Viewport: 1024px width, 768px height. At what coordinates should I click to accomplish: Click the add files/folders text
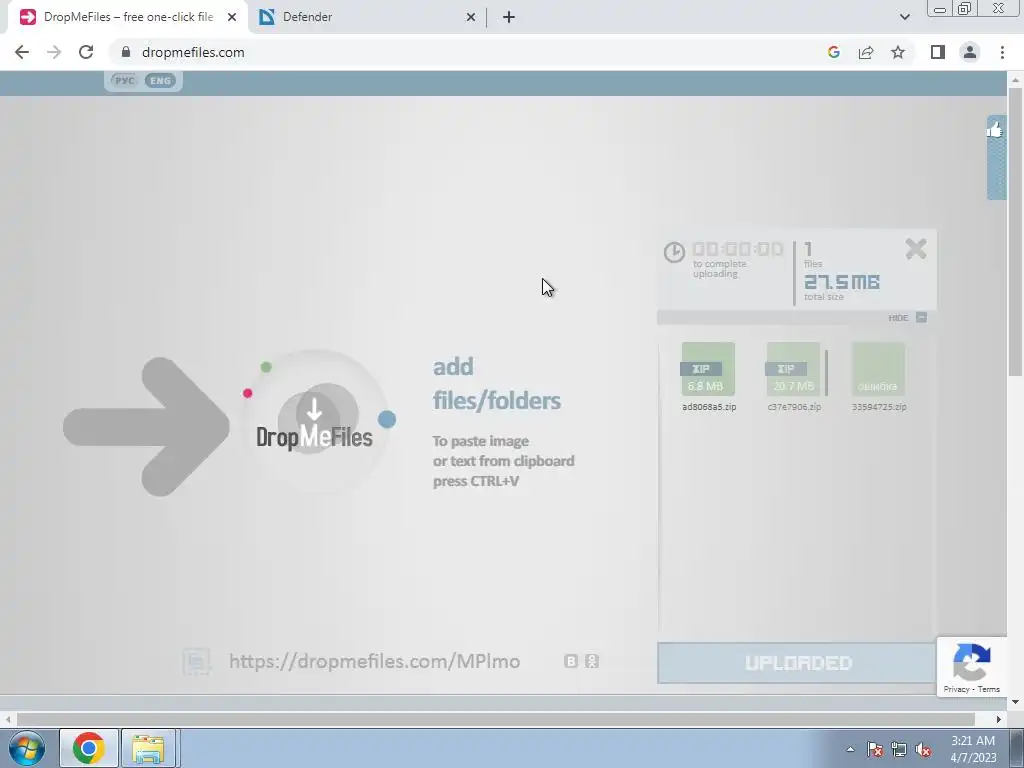pyautogui.click(x=496, y=383)
